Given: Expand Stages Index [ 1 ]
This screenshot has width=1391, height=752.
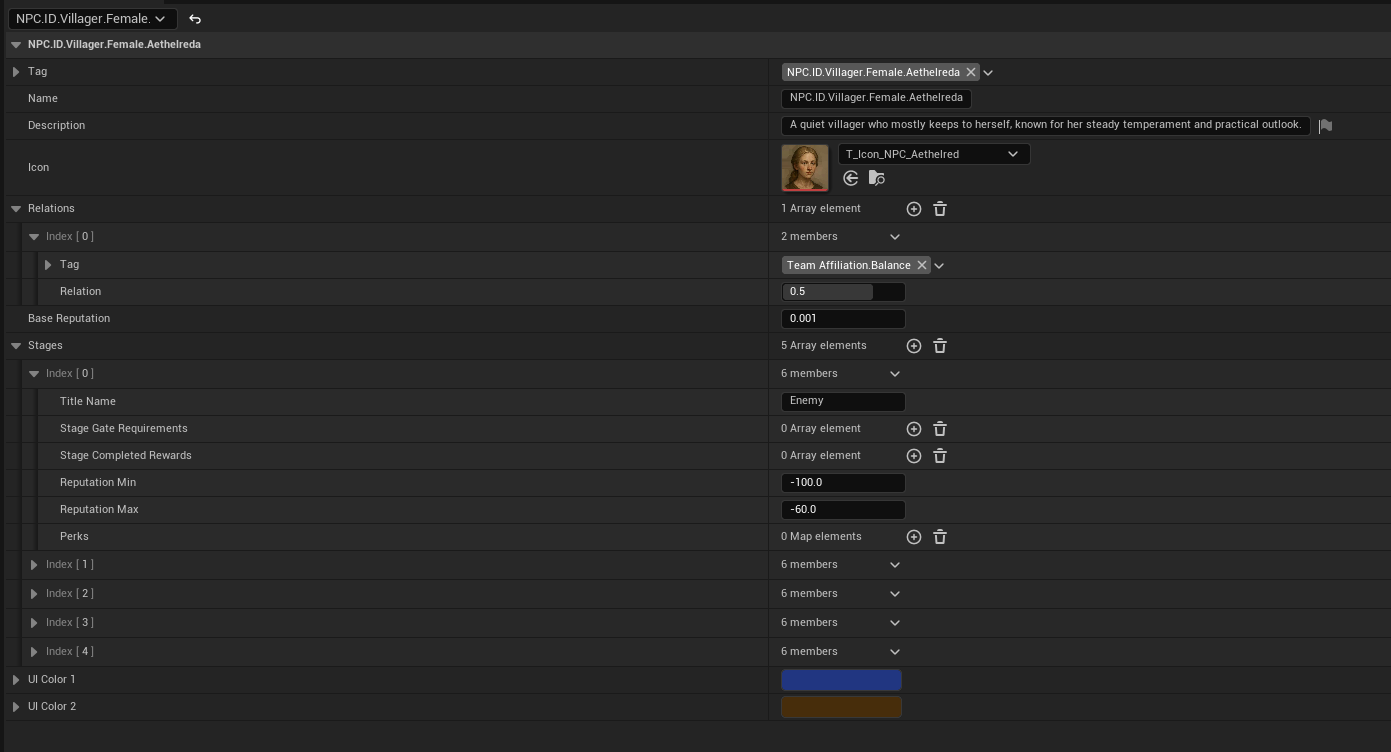Looking at the screenshot, I should 34,565.
